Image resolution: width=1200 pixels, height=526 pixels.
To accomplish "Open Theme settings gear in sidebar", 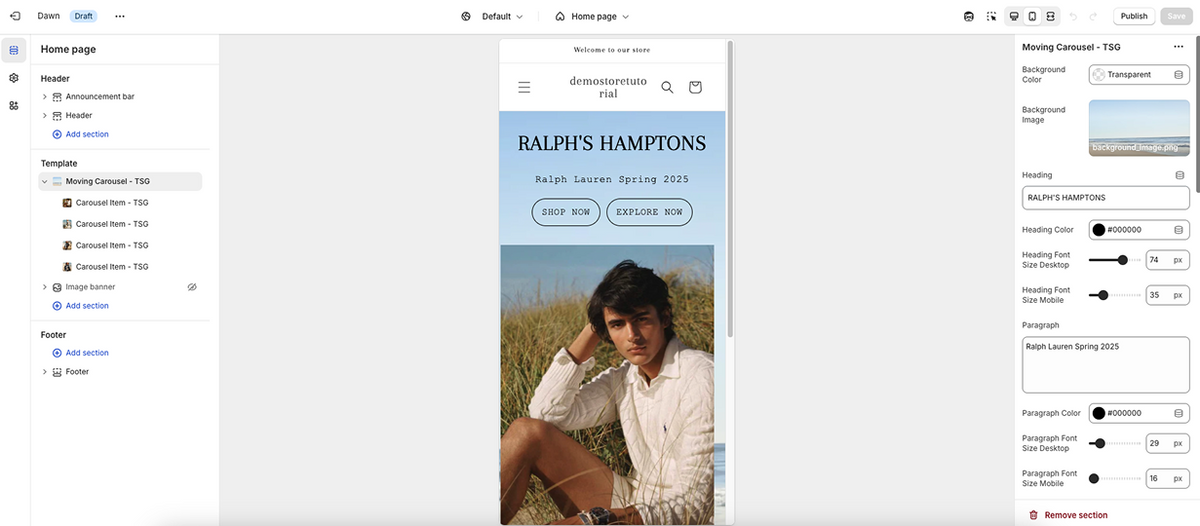I will (x=14, y=77).
